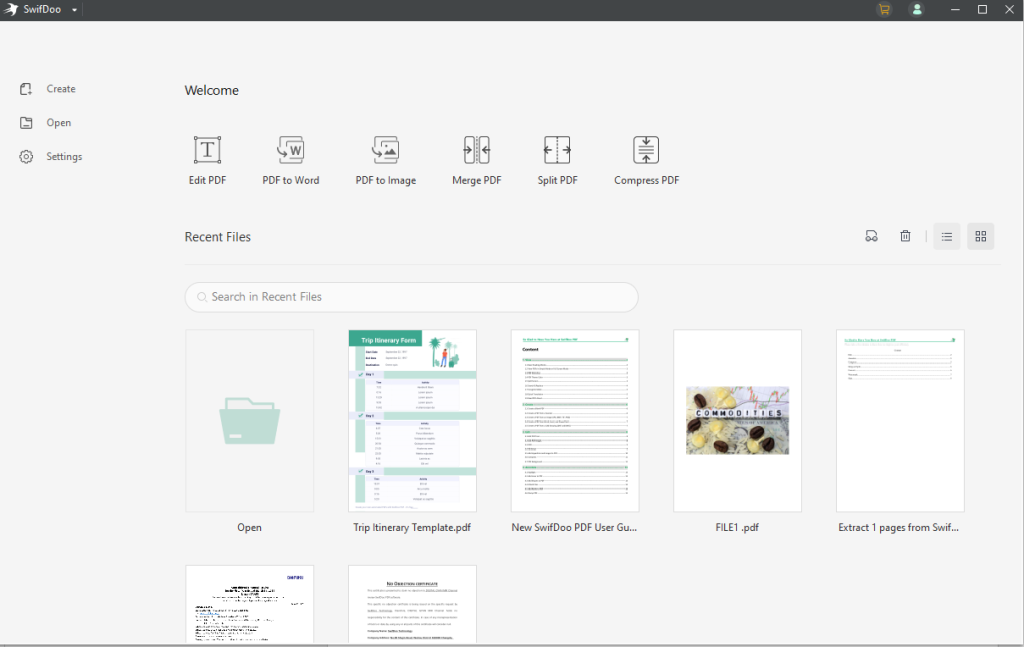The width and height of the screenshot is (1024, 647).
Task: Launch the Split PDF icon
Action: coord(557,150)
